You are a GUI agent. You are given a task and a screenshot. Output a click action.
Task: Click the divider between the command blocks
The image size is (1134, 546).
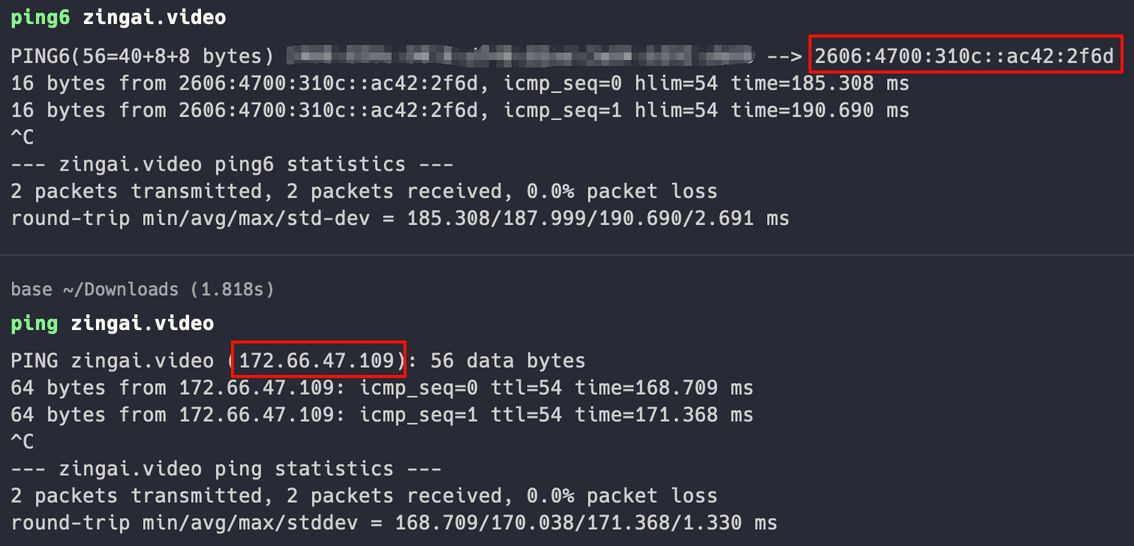567,255
